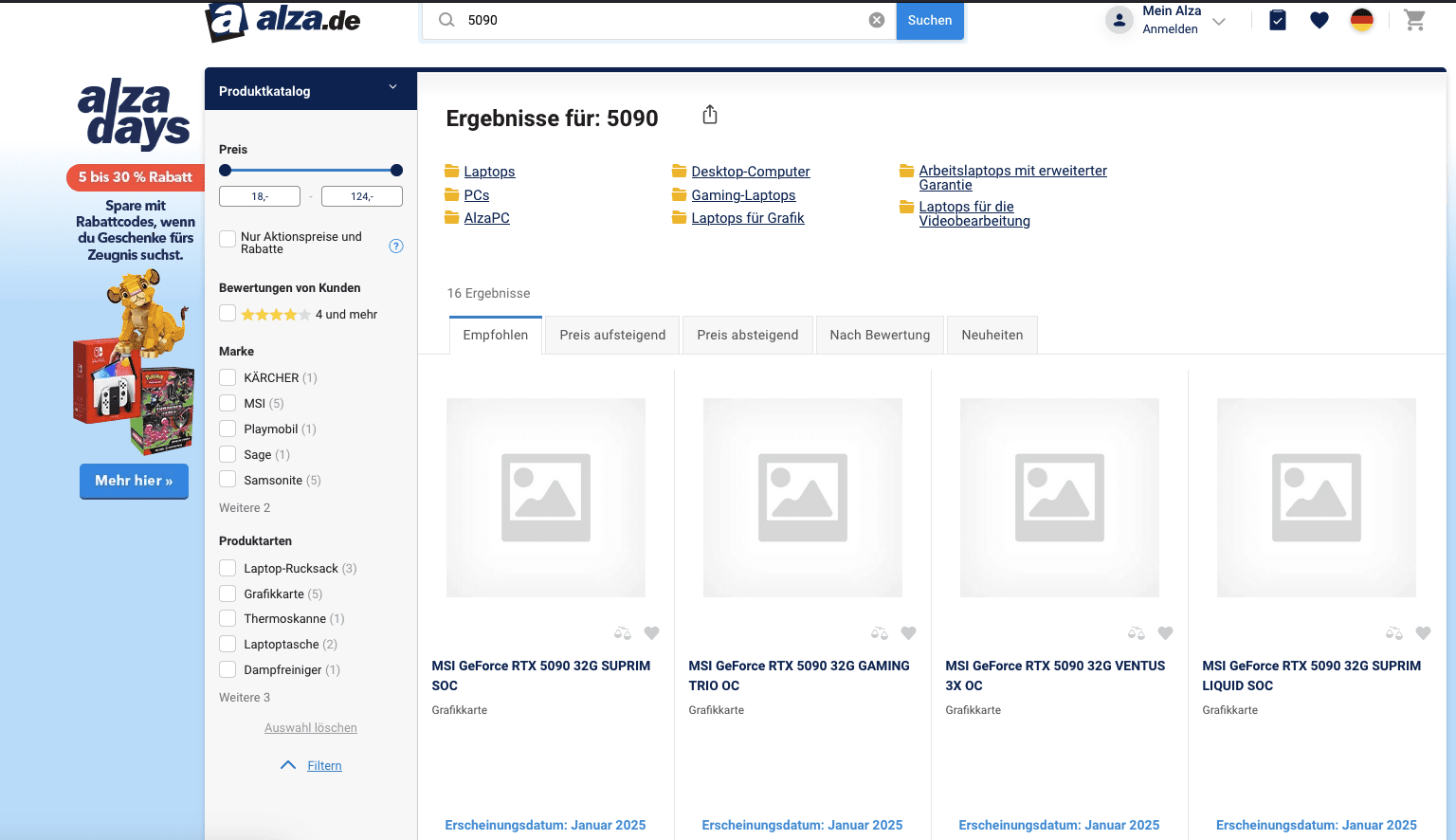Screen dimensions: 1456x840
Task: Click the Mehr hier promo button
Action: coord(134,481)
